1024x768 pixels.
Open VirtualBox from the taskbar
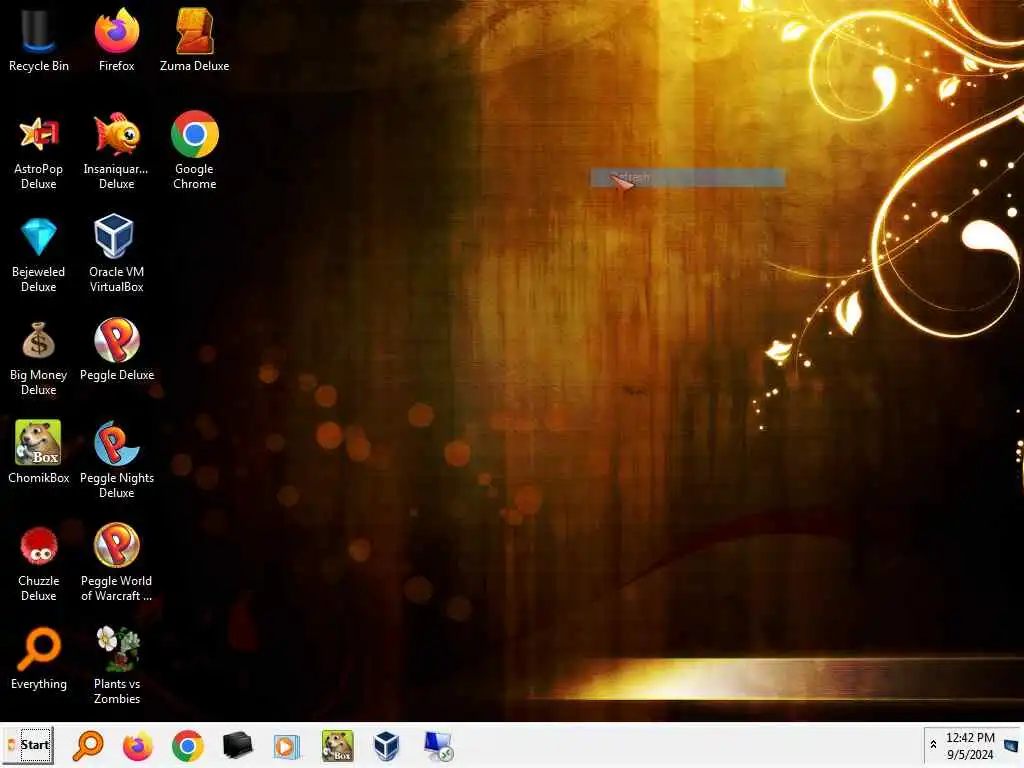[387, 746]
